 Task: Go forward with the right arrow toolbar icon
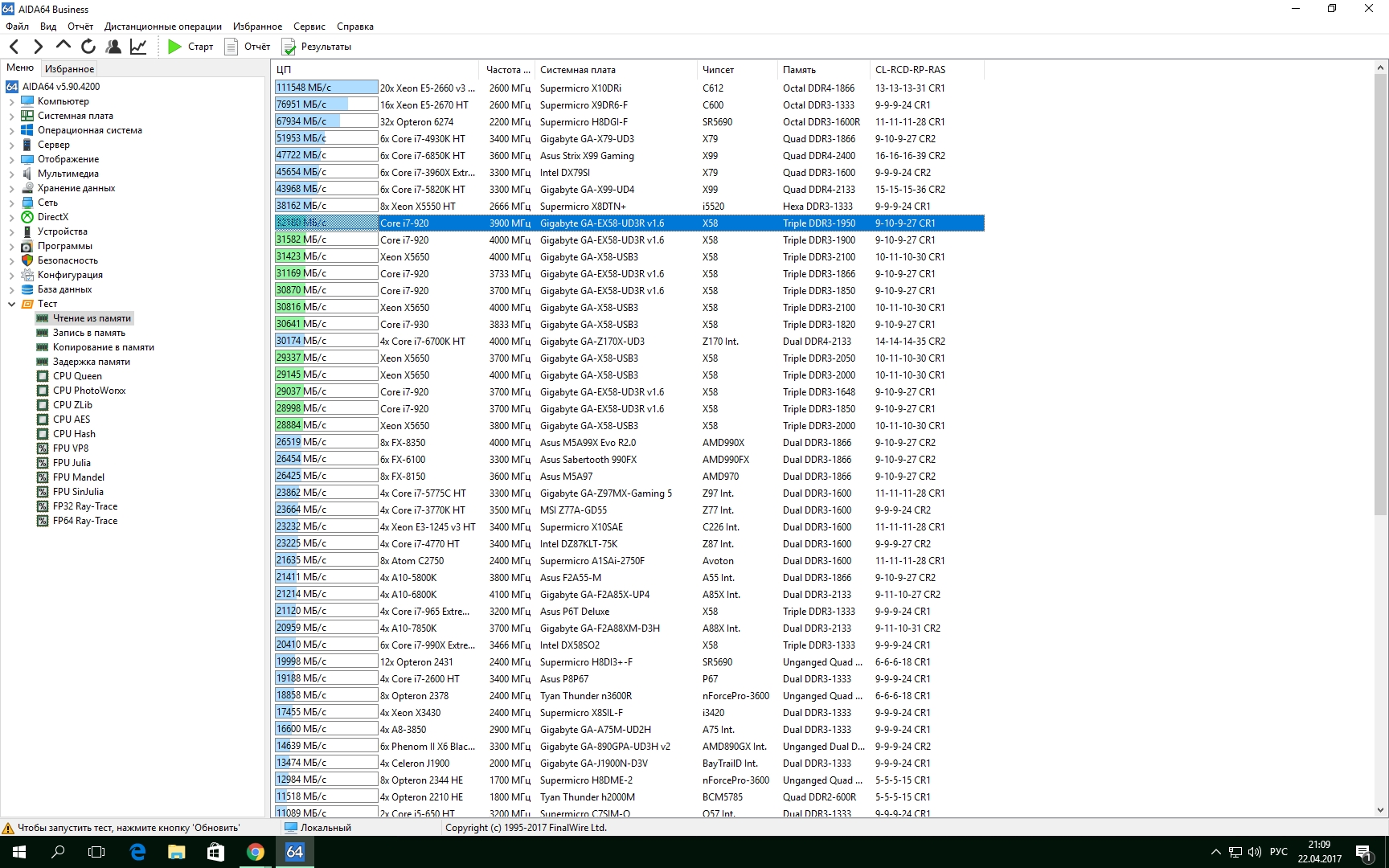point(38,47)
